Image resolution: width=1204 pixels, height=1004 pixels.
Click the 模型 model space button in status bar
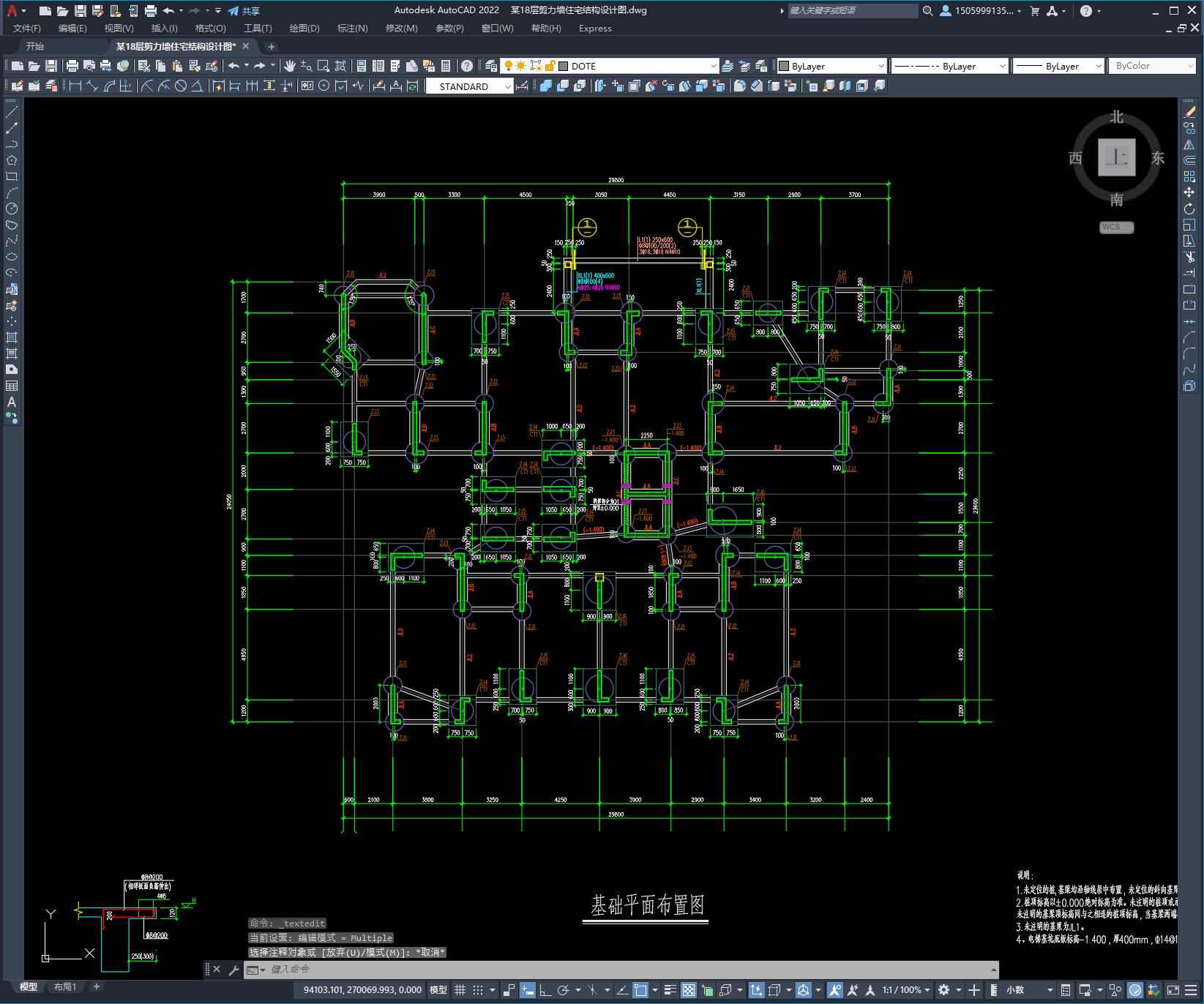pyautogui.click(x=438, y=990)
